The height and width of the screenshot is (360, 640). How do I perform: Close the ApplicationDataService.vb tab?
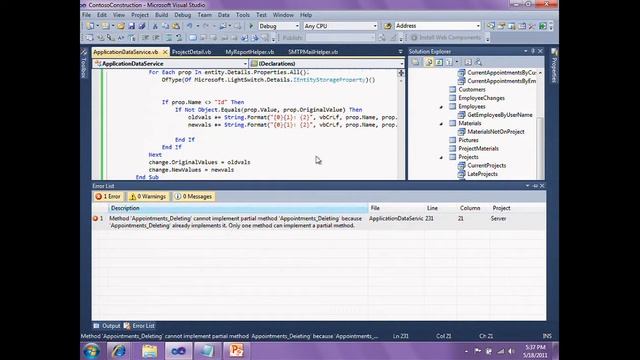pos(165,52)
